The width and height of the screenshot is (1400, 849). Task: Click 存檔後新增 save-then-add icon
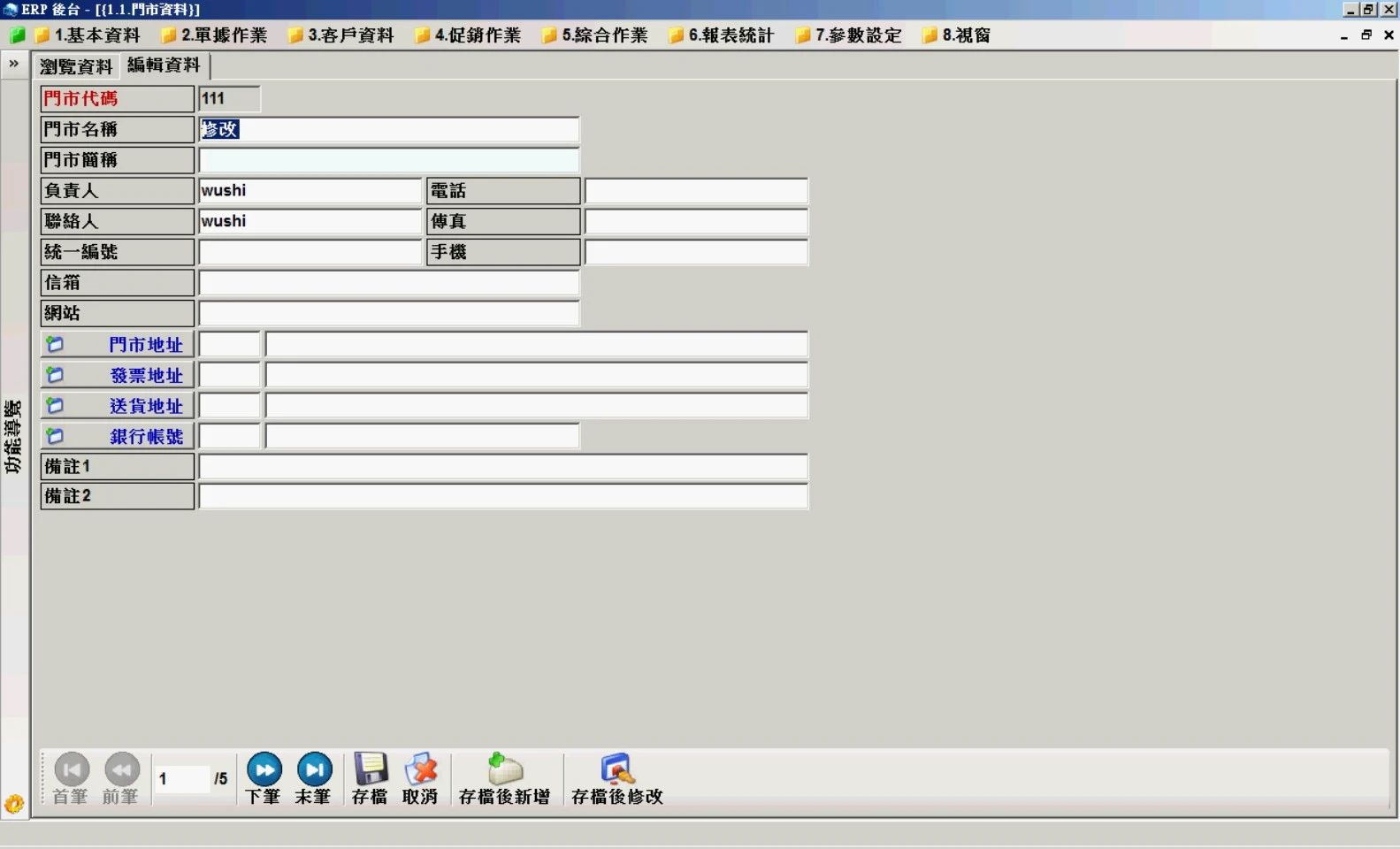click(x=505, y=778)
